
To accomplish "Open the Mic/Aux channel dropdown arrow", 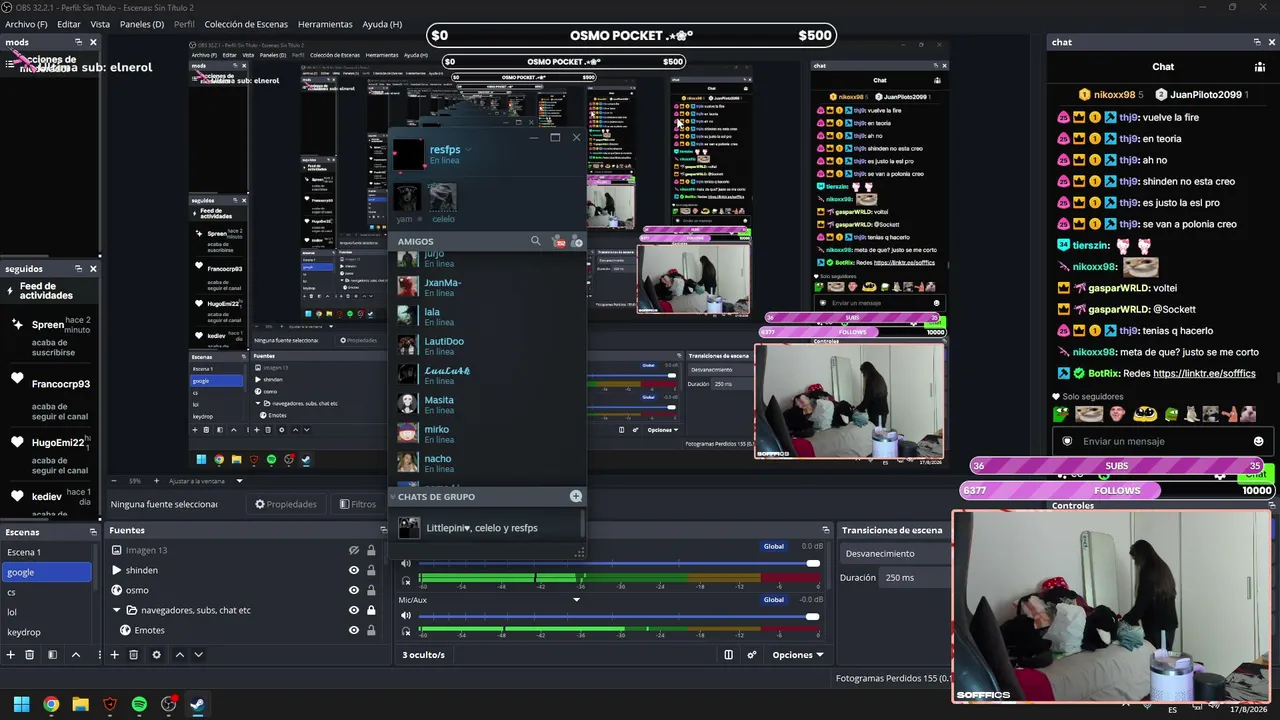I will point(576,600).
